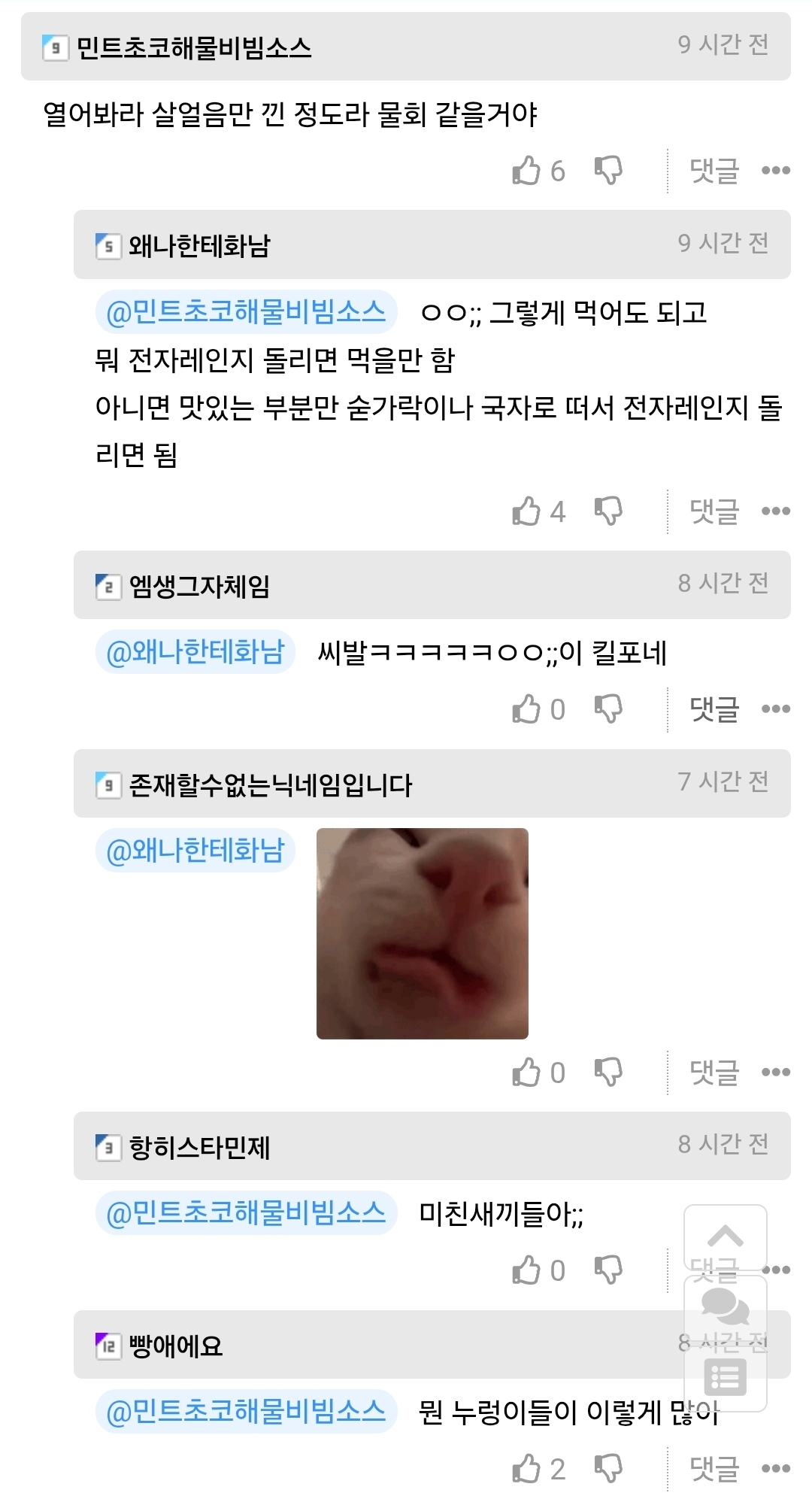Like the comment by 민트초코해물비빔소스
The width and height of the screenshot is (812, 1502).
pyautogui.click(x=526, y=171)
